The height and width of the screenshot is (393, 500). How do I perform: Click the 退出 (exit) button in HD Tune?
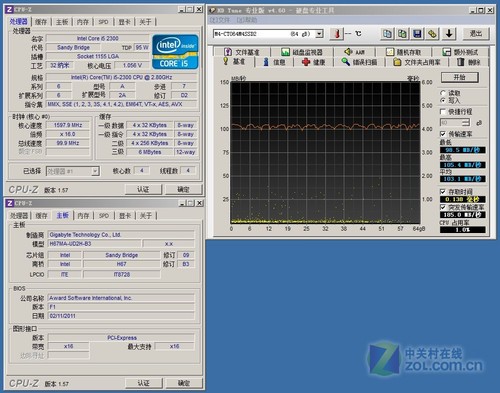(x=476, y=34)
